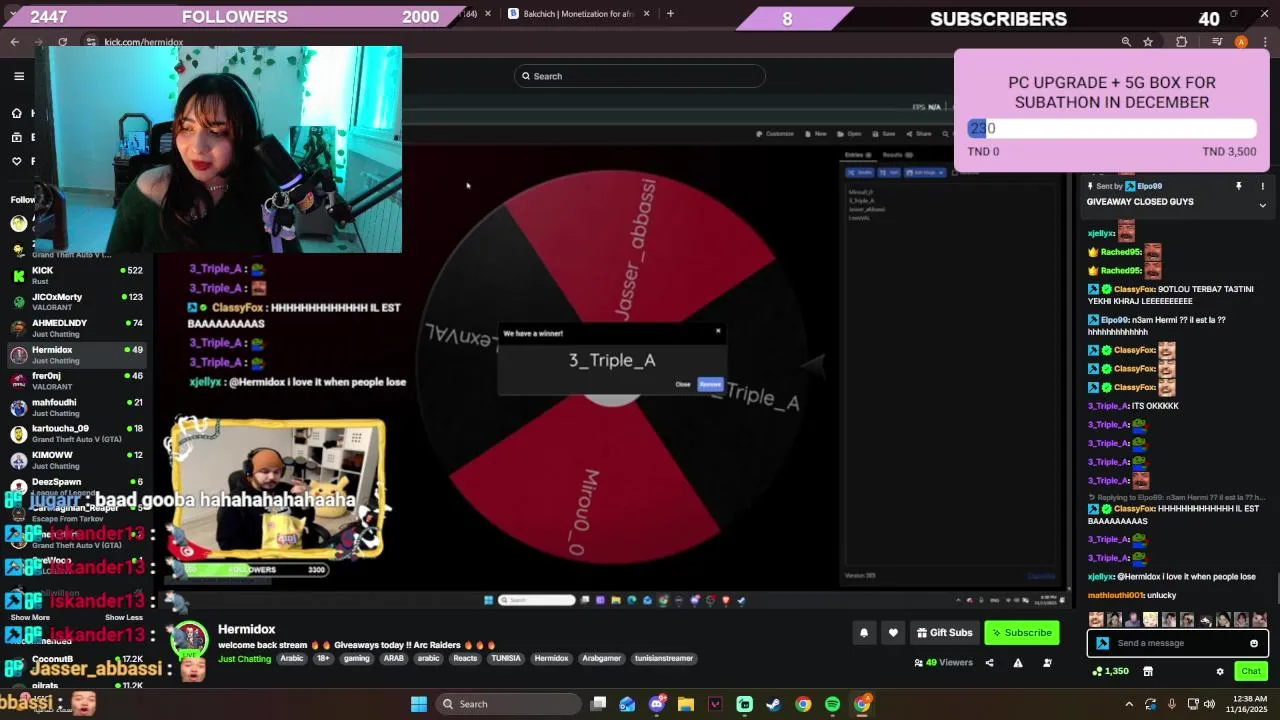Click the pin icon on pinned message

click(1238, 186)
